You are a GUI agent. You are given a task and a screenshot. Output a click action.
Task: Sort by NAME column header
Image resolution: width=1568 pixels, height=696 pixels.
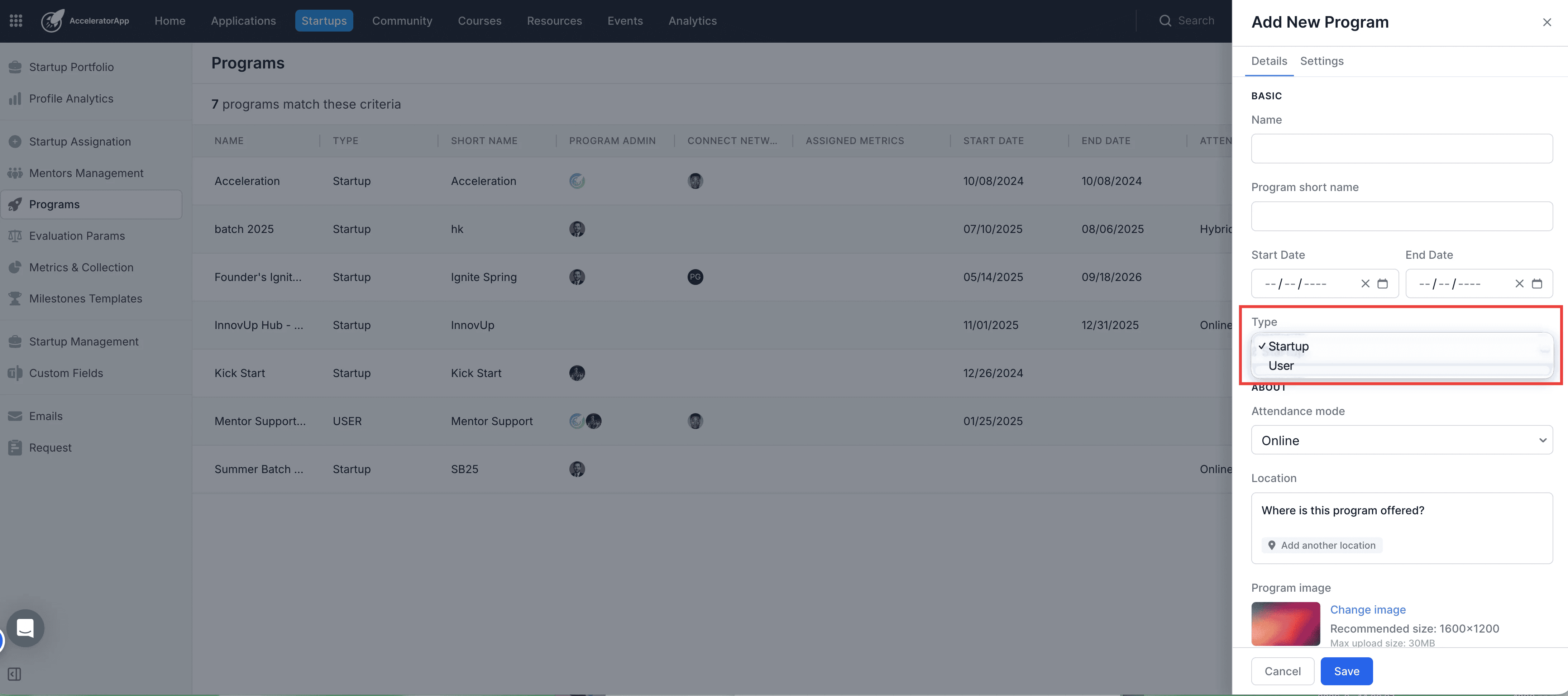pos(229,141)
